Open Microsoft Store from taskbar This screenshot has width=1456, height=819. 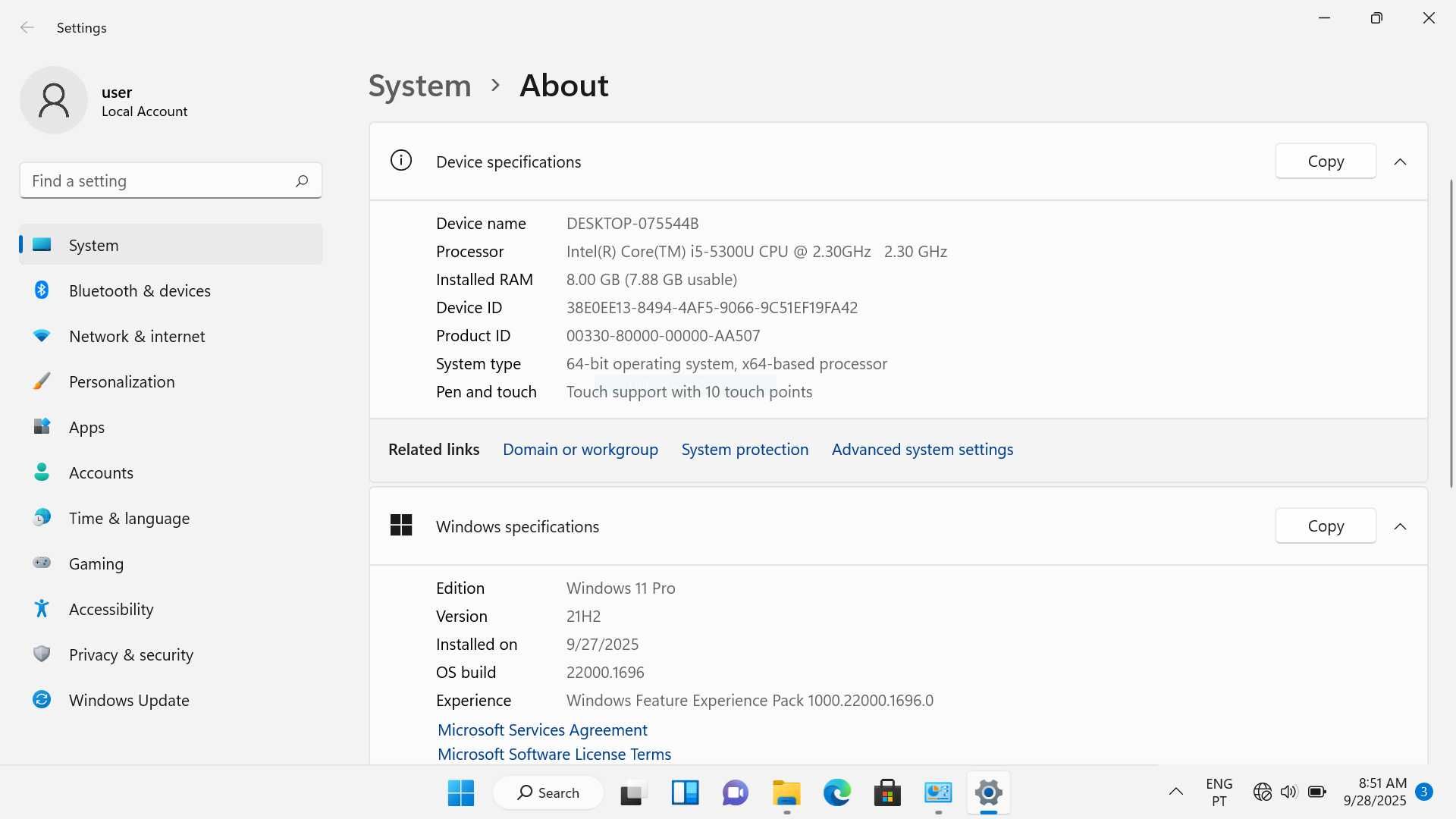point(887,793)
